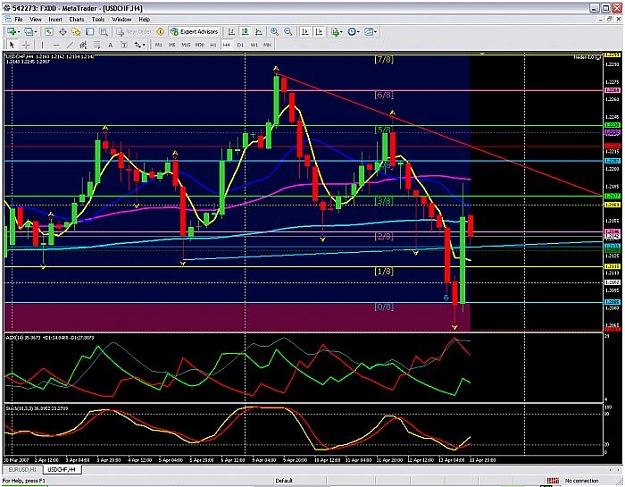The width and height of the screenshot is (625, 487).
Task: Select the Text Label tool
Action: coord(124,45)
